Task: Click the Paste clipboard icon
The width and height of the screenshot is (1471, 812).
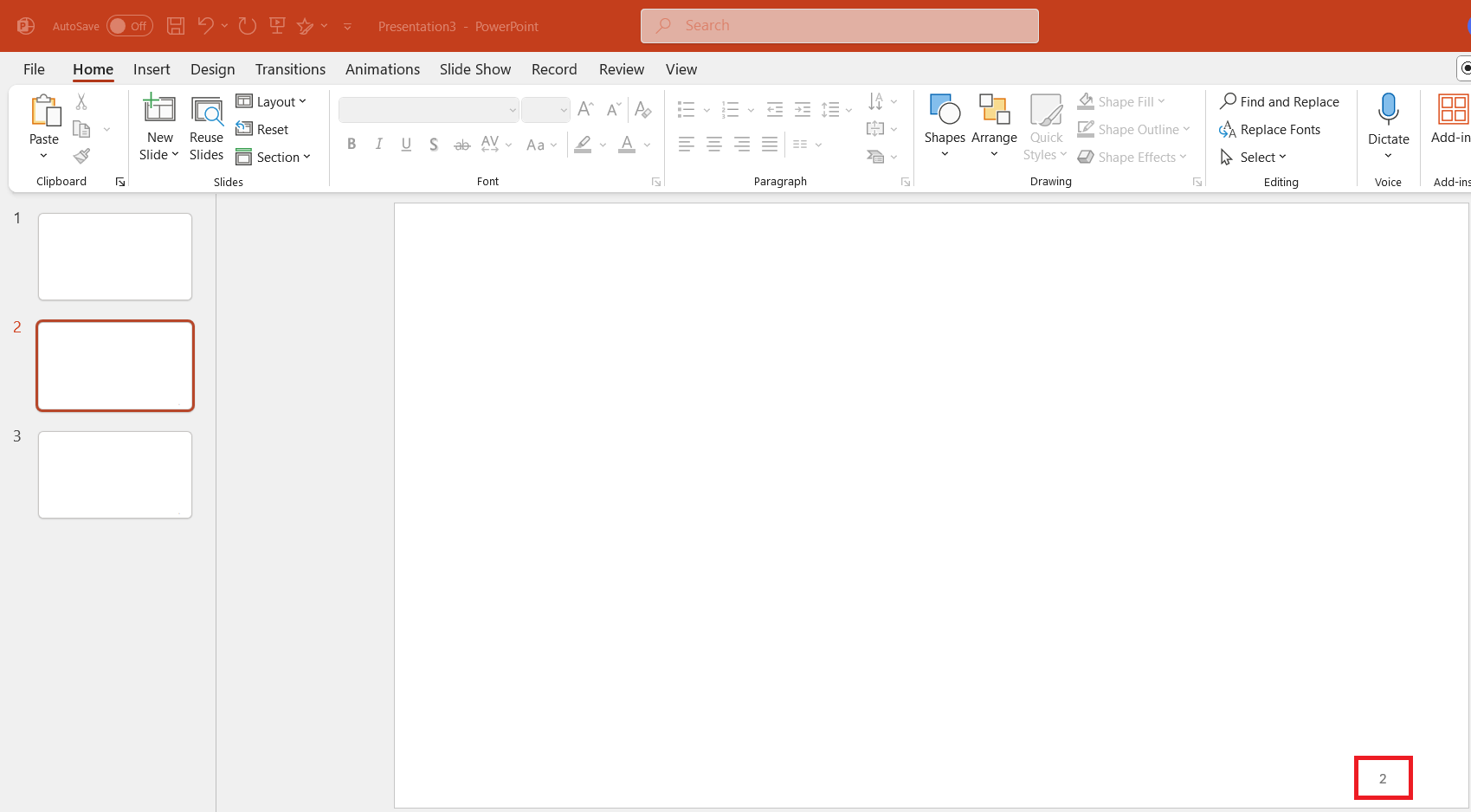Action: [x=45, y=111]
